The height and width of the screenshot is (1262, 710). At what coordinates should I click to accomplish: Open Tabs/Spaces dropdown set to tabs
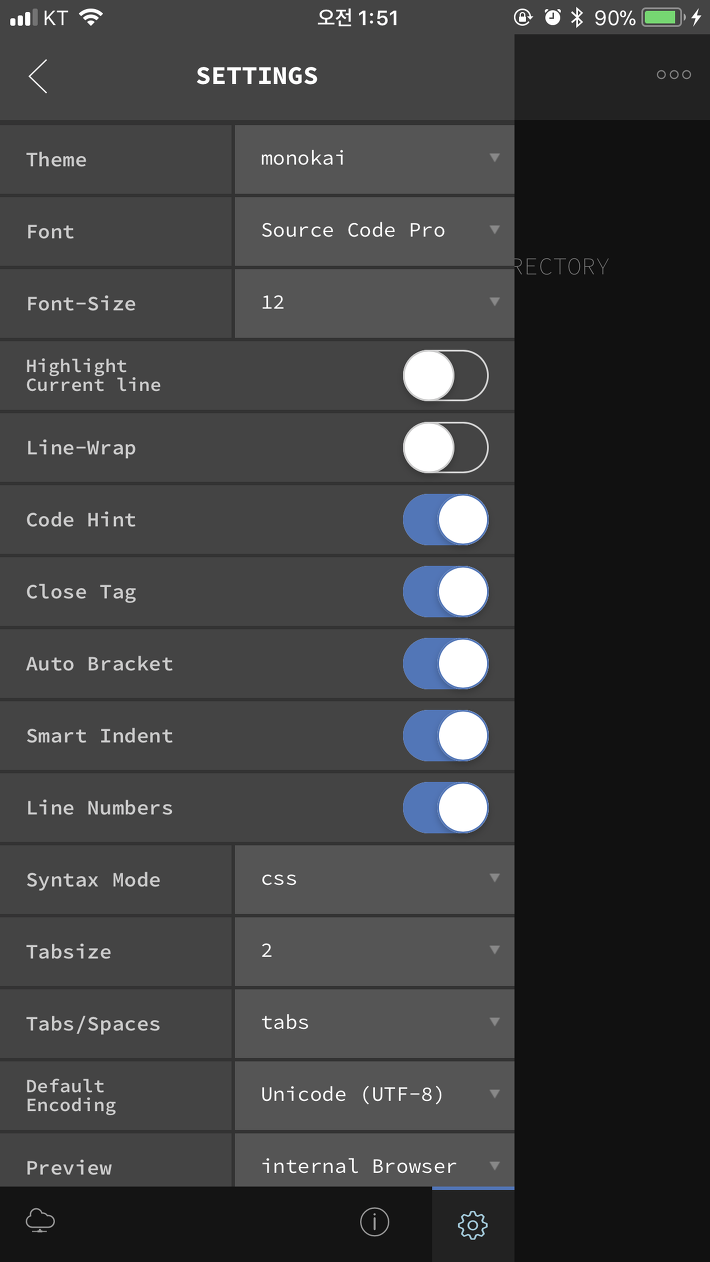[x=375, y=1023]
